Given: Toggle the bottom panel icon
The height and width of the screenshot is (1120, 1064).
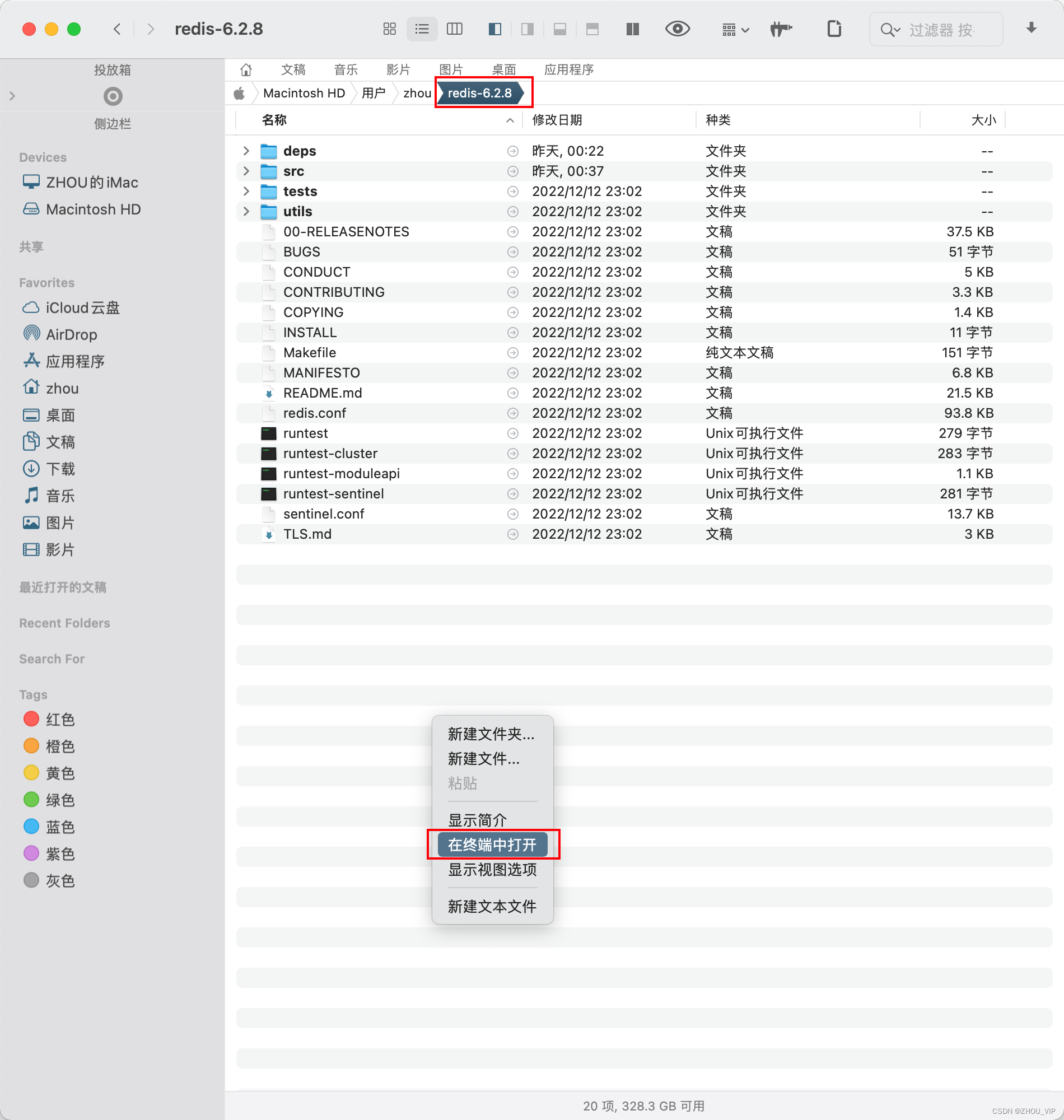Looking at the screenshot, I should click(560, 29).
